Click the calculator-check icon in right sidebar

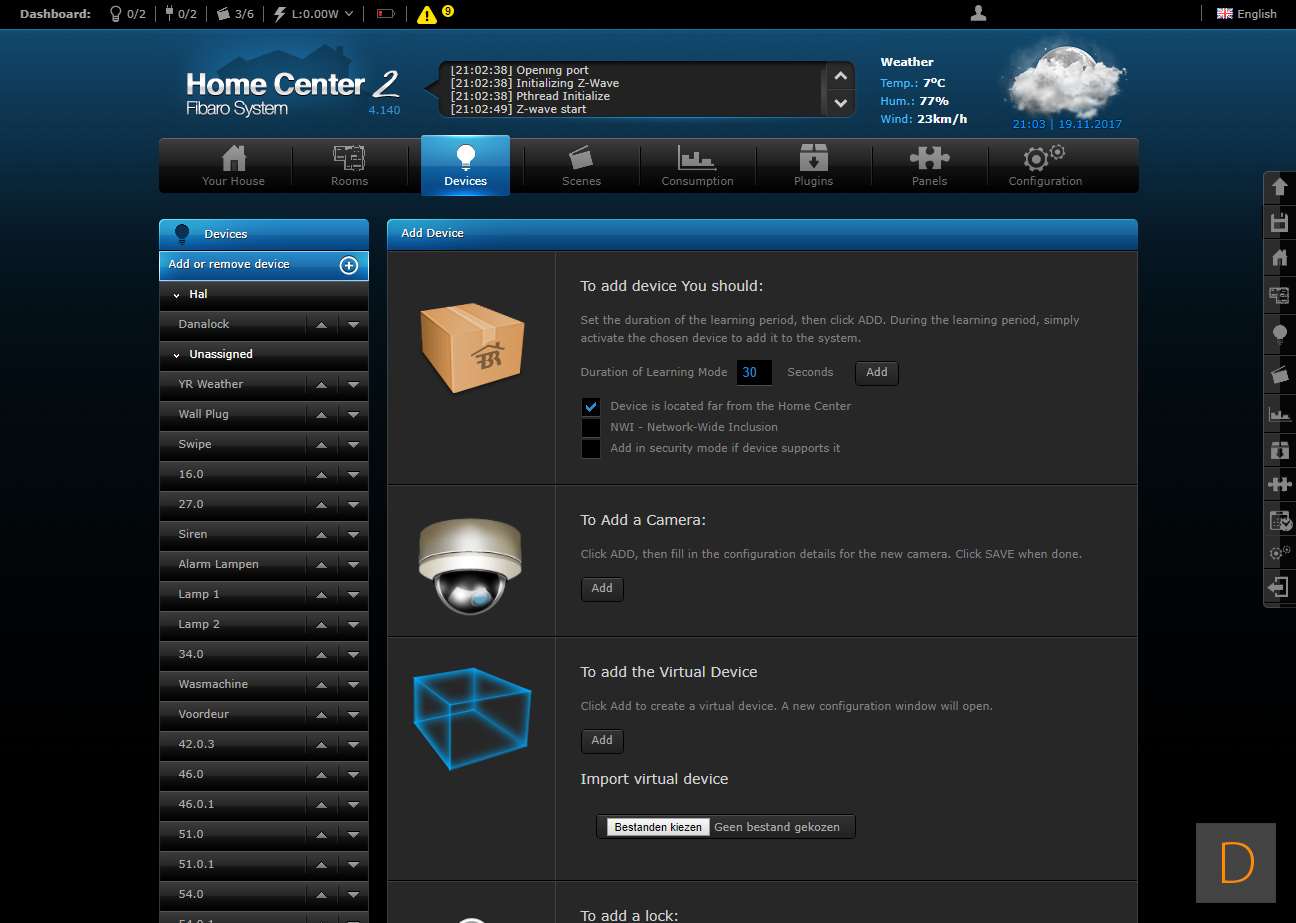(x=1281, y=520)
